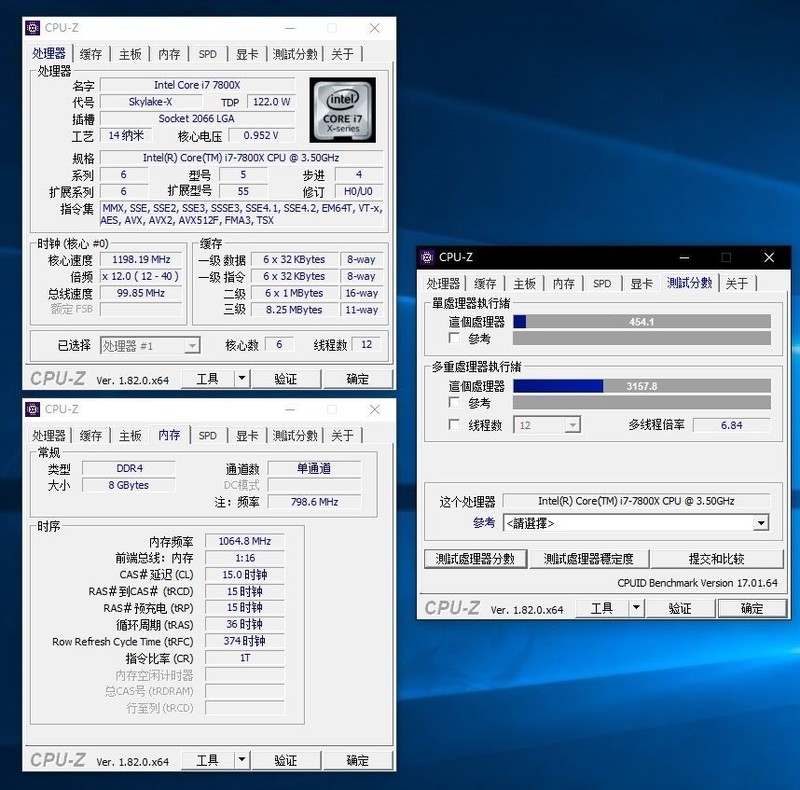Click the 三级 cache value 8.25 MBytes
Viewport: 800px width, 790px height.
coord(294,310)
